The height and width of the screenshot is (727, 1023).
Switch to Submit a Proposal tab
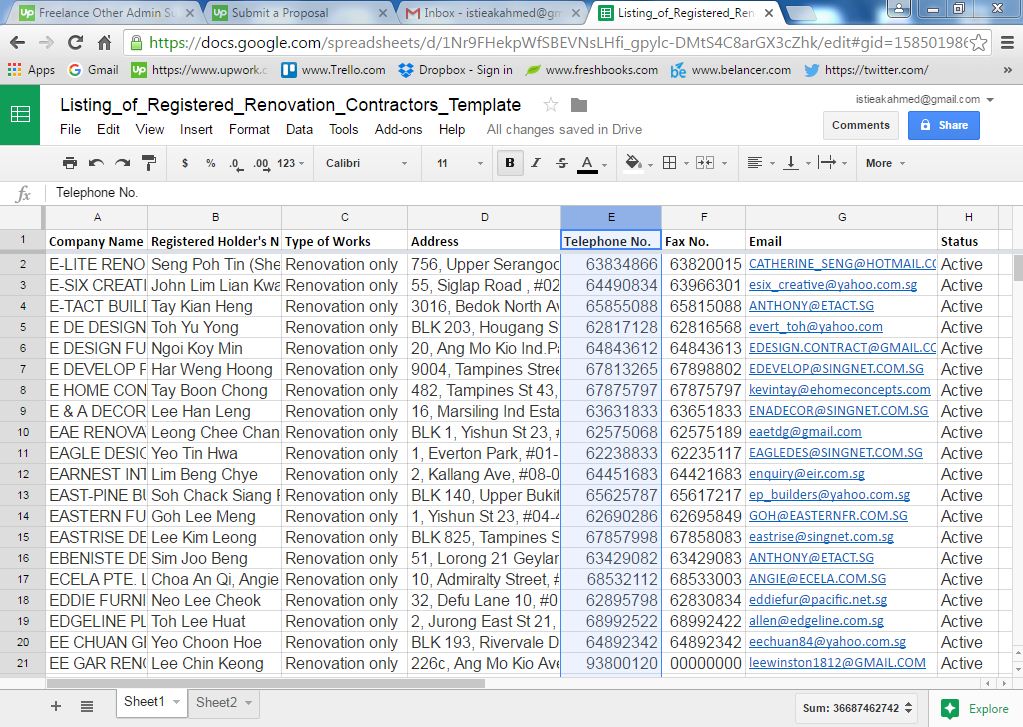pyautogui.click(x=300, y=13)
